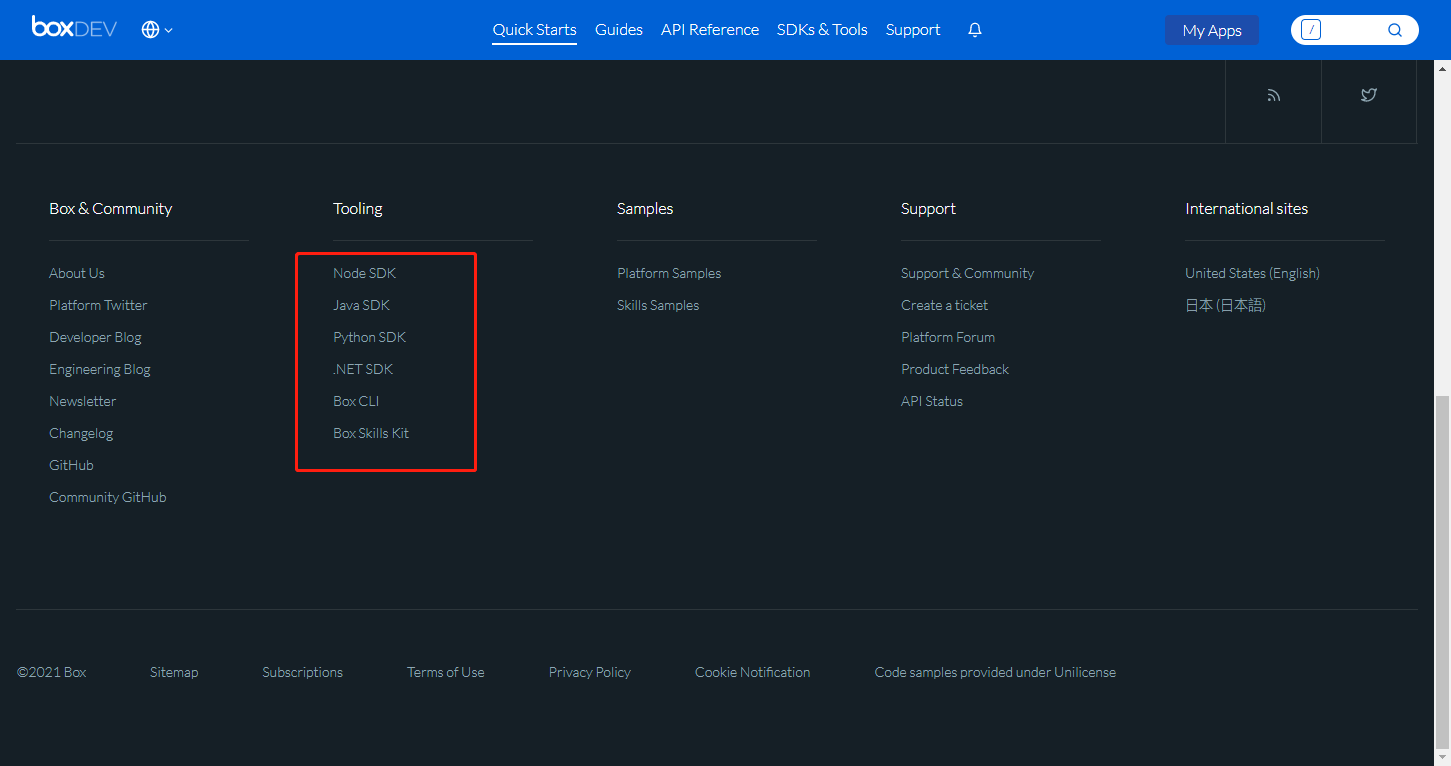
Task: Open the notifications bell
Action: 974,30
